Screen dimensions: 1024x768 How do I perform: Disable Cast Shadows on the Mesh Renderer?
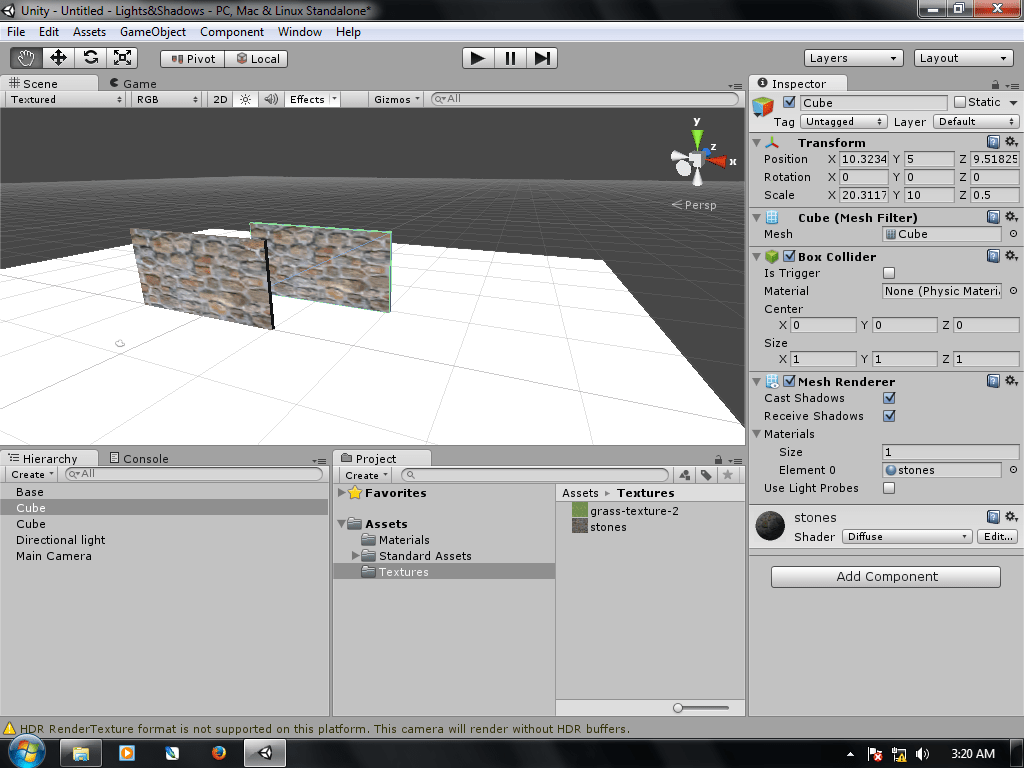click(887, 398)
